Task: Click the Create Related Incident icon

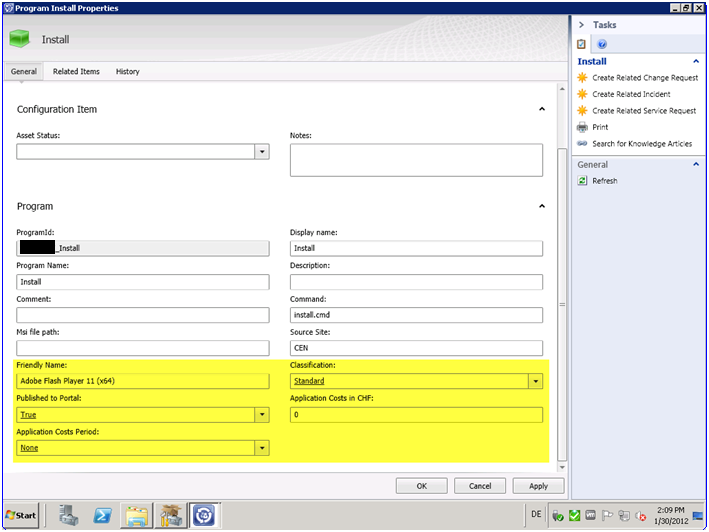Action: click(x=583, y=94)
